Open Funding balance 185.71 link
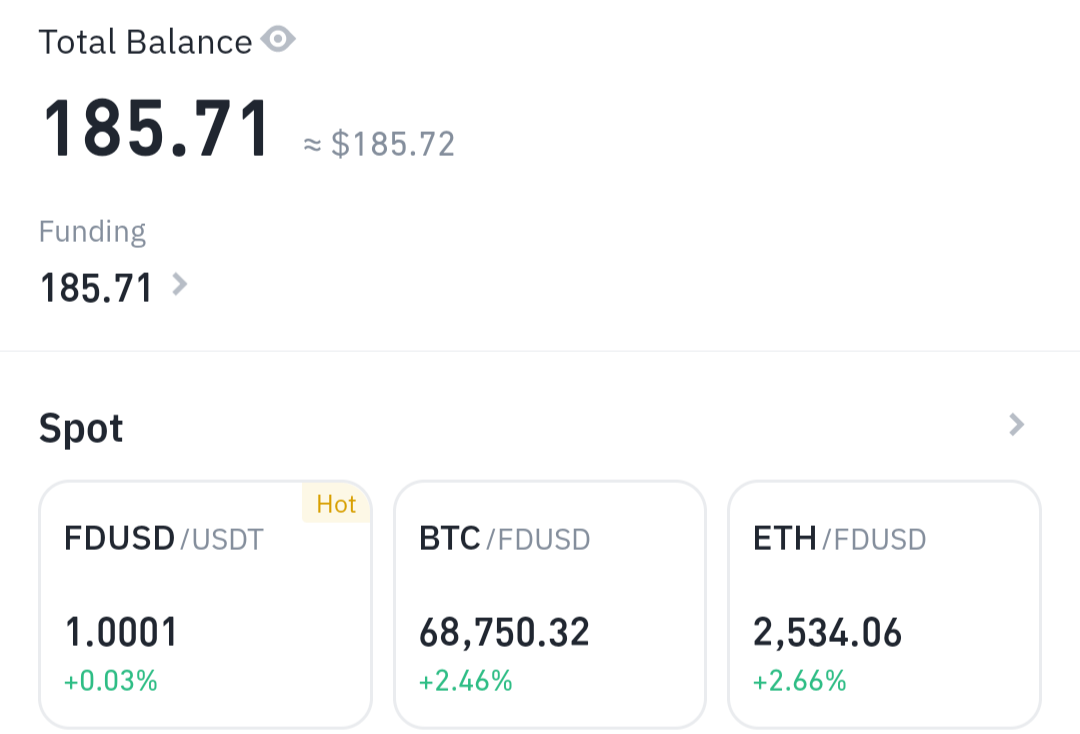Screen dimensions: 1080x734 click(x=97, y=287)
